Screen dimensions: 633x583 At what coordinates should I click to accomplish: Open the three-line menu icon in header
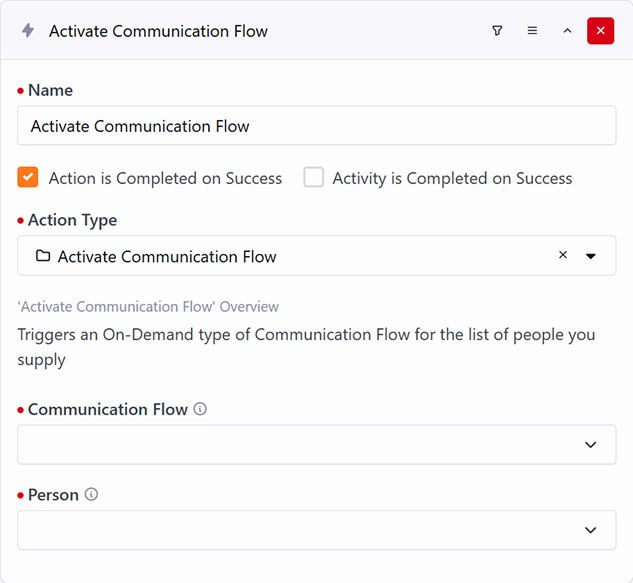tap(532, 31)
